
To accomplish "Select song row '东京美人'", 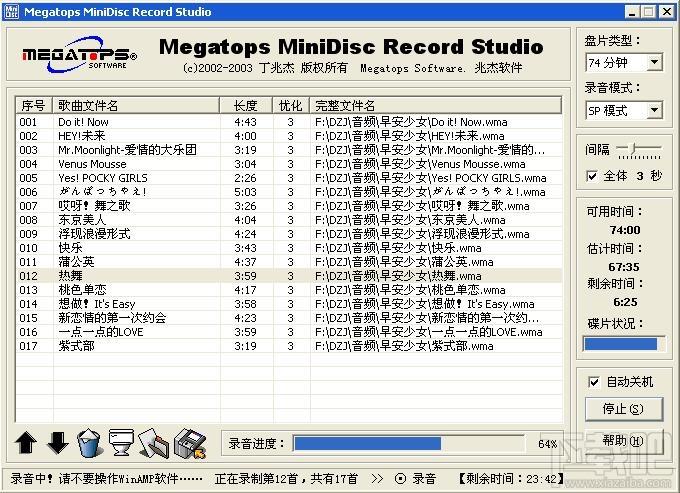I will 289,220.
